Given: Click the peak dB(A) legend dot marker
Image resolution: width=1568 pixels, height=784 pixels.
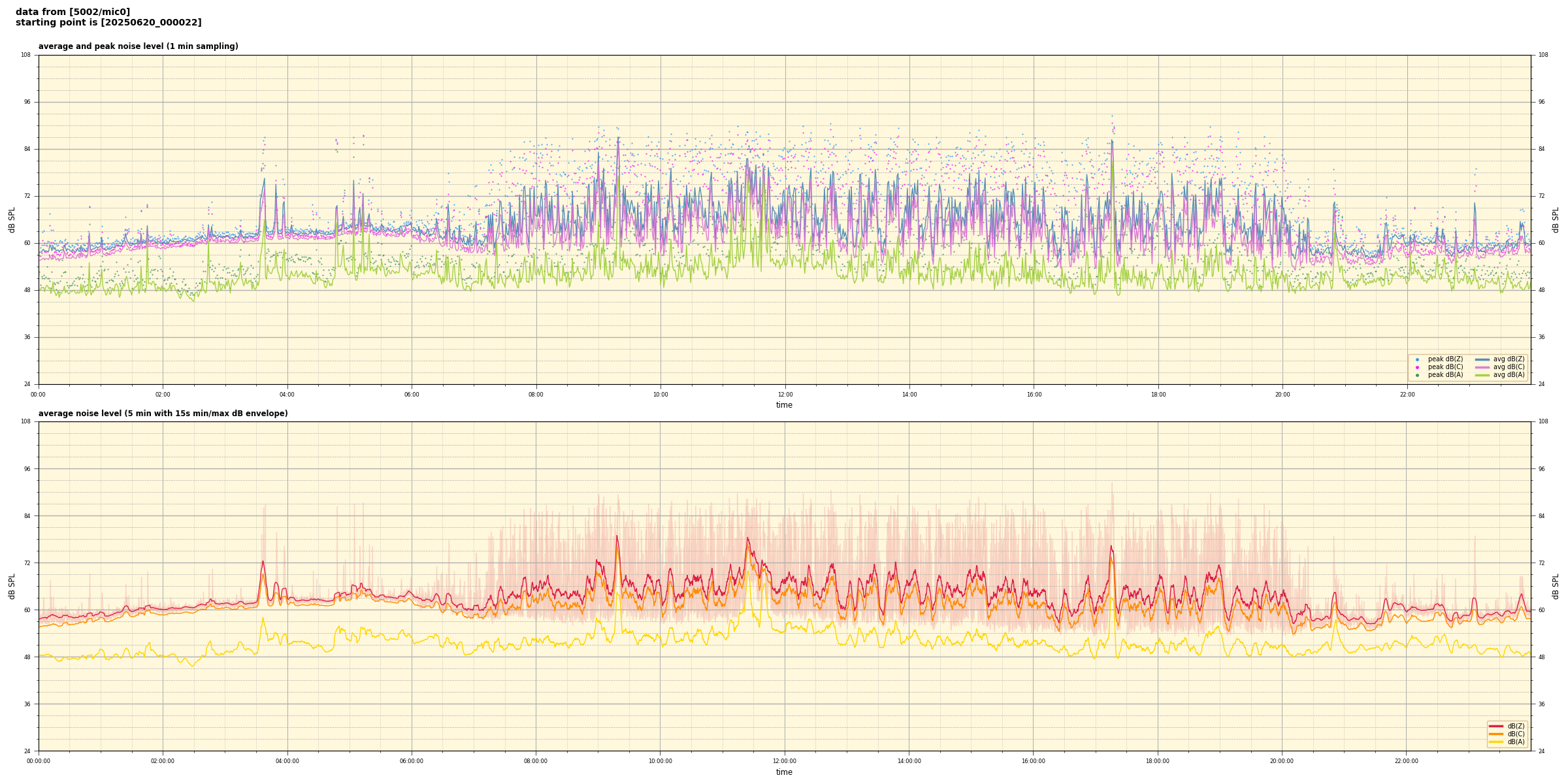Looking at the screenshot, I should point(1417,375).
